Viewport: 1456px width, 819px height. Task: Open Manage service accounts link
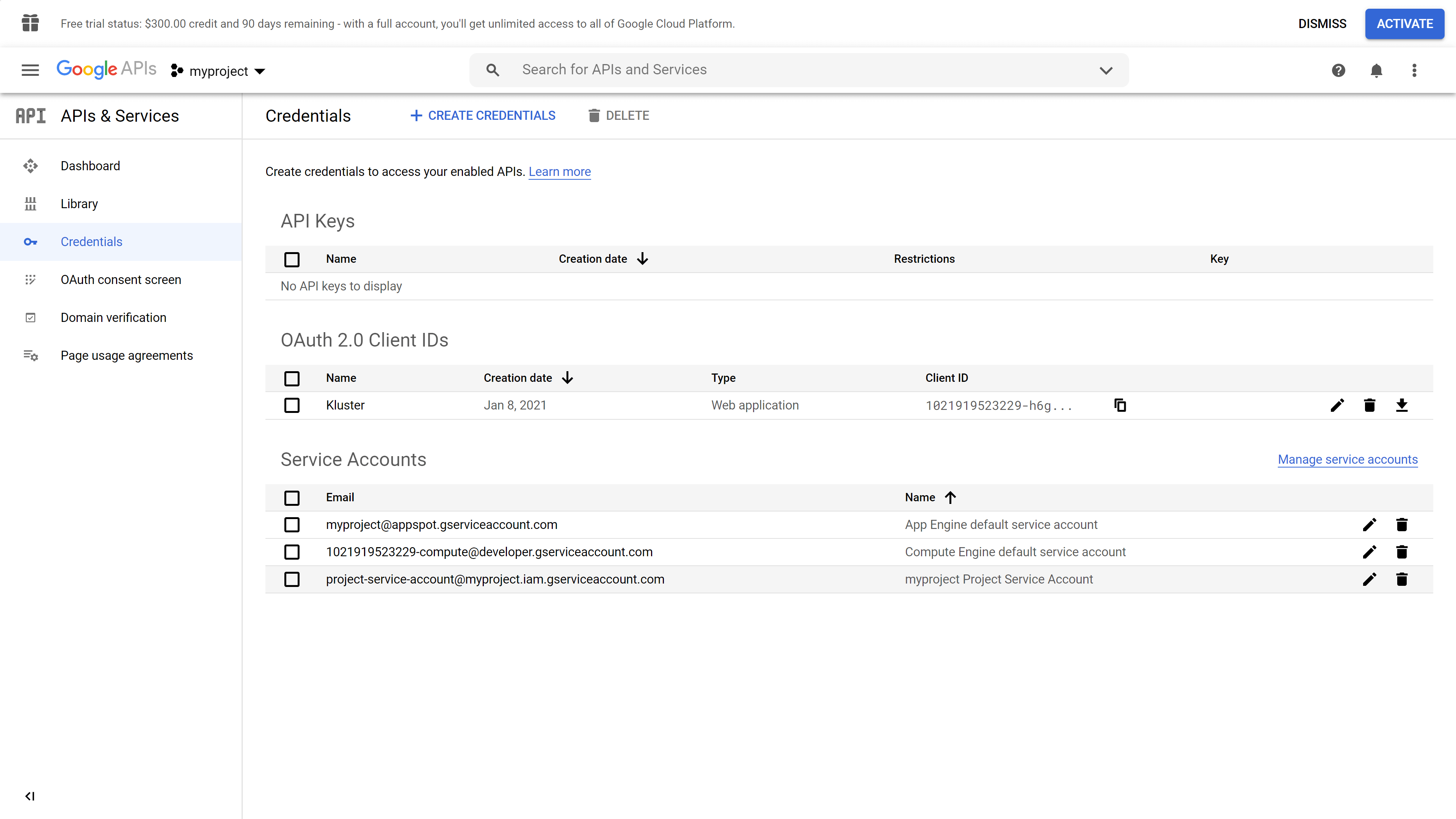point(1348,460)
